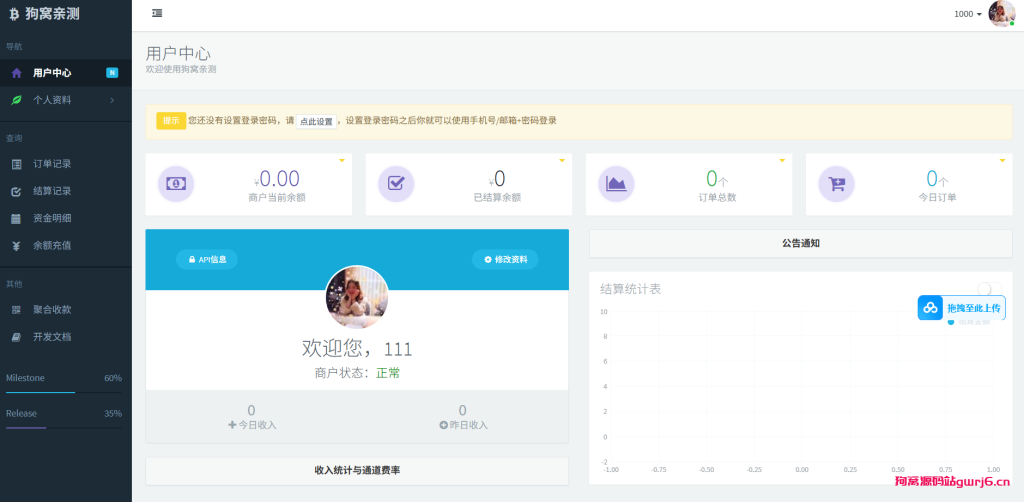Click the blue N badge on 用户中心
This screenshot has height=502, width=1024.
pos(112,73)
